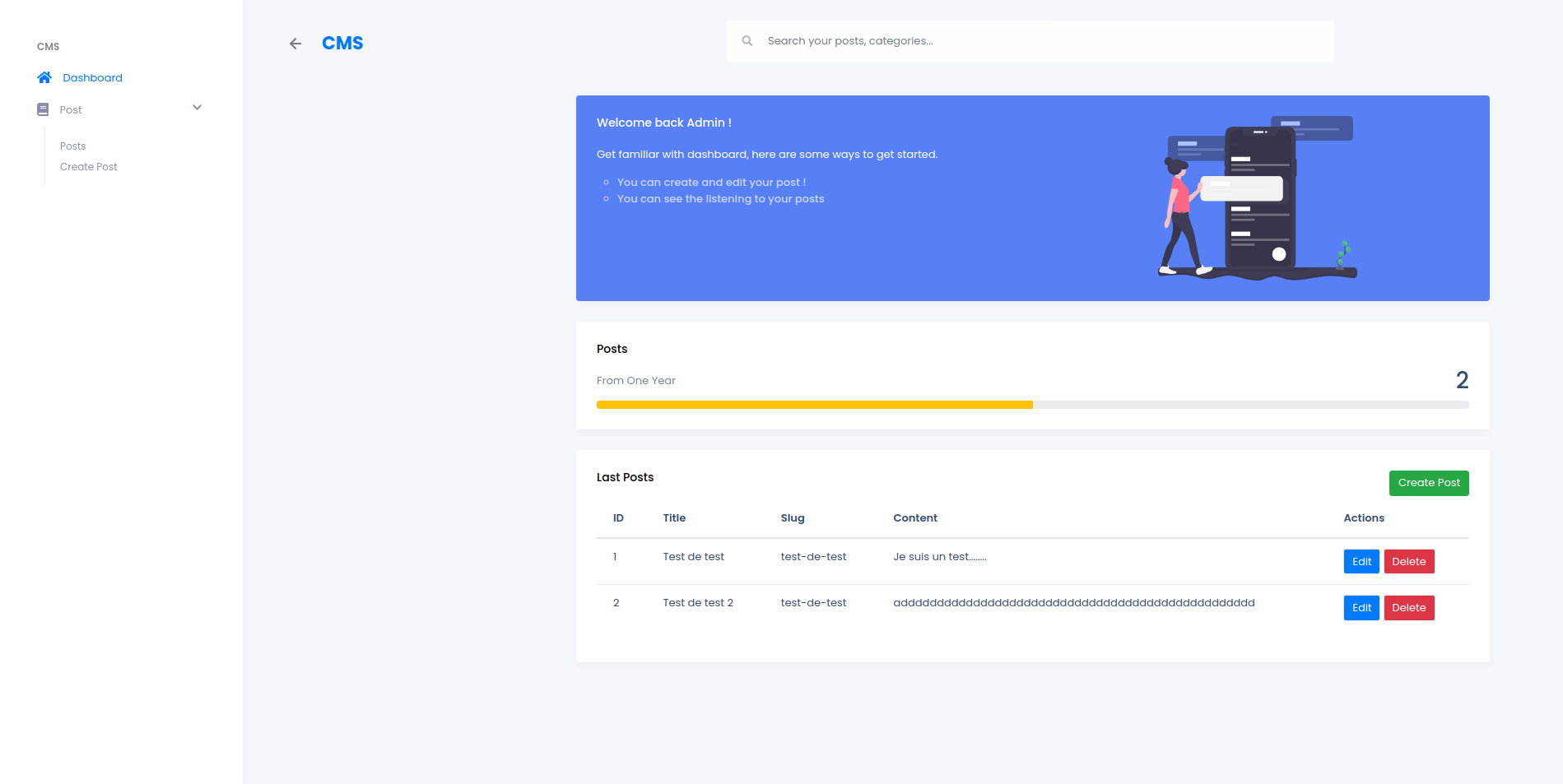Click the posts count number 2
This screenshot has height=784, width=1563.
[x=1462, y=380]
